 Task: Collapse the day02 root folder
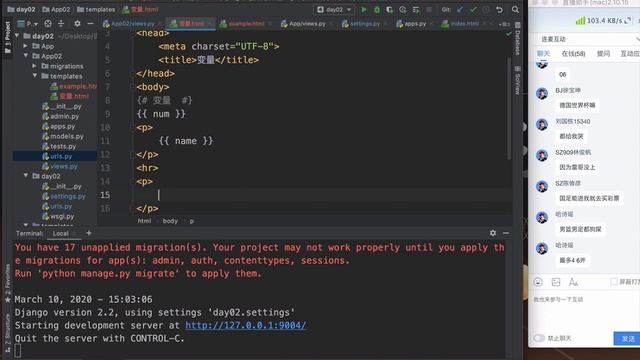point(17,36)
